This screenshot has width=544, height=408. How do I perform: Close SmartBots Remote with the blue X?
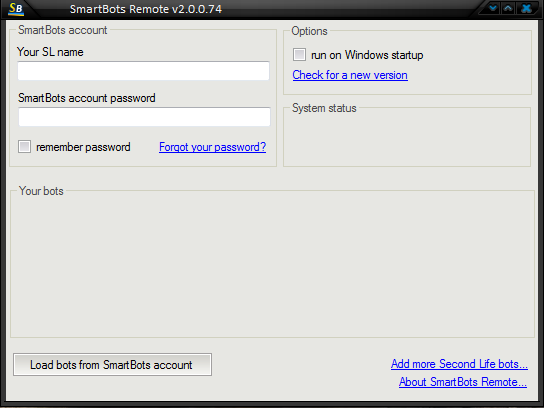(x=526, y=8)
